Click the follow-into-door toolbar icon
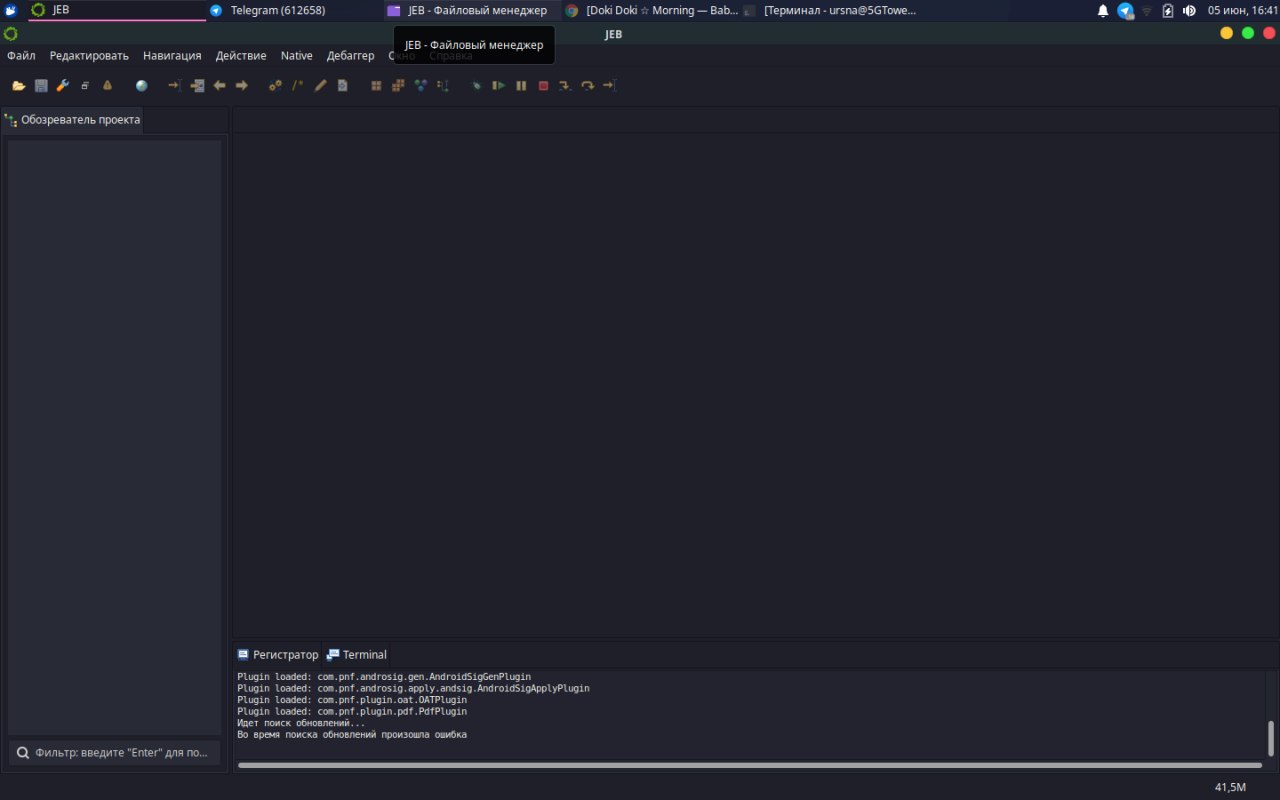Viewport: 1280px width, 800px height. click(x=197, y=86)
